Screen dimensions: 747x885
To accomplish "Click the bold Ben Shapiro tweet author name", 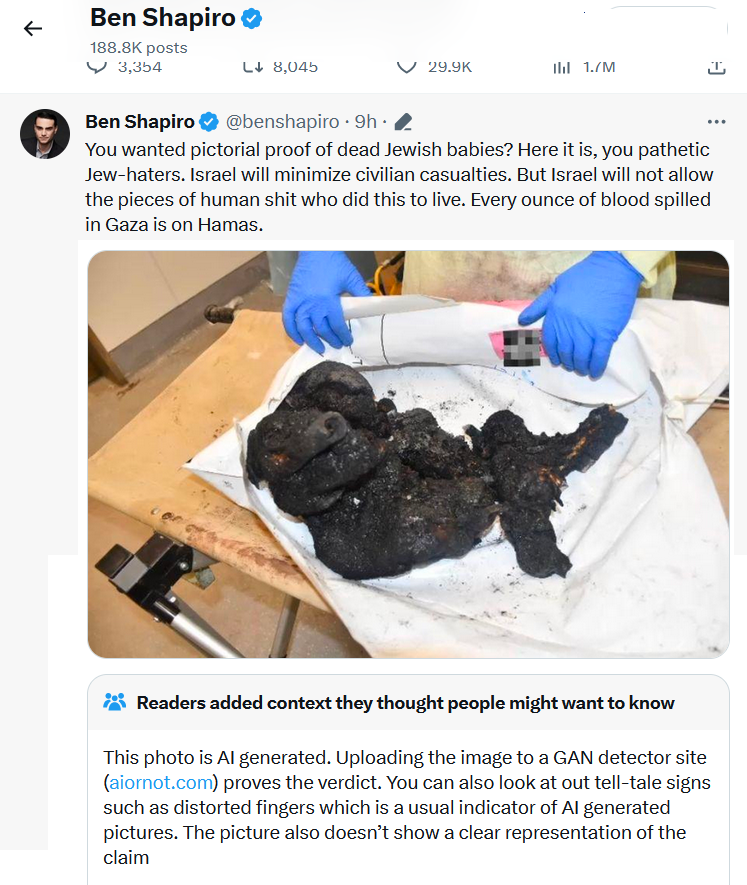I will (140, 122).
